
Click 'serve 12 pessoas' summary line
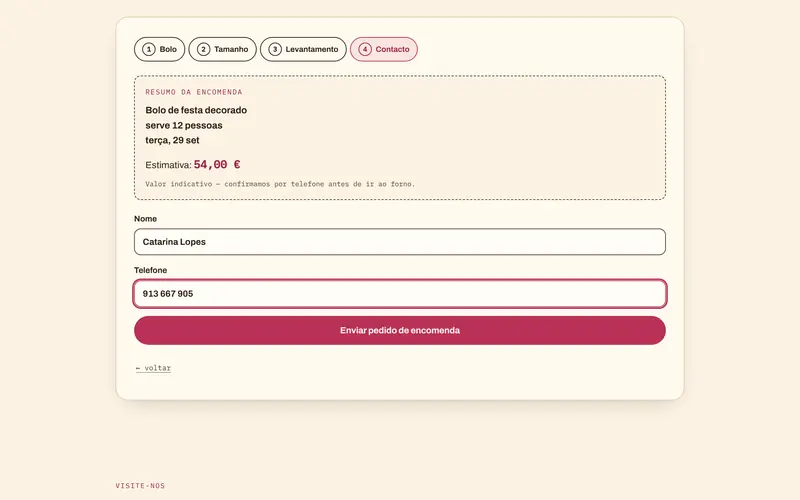(x=184, y=126)
